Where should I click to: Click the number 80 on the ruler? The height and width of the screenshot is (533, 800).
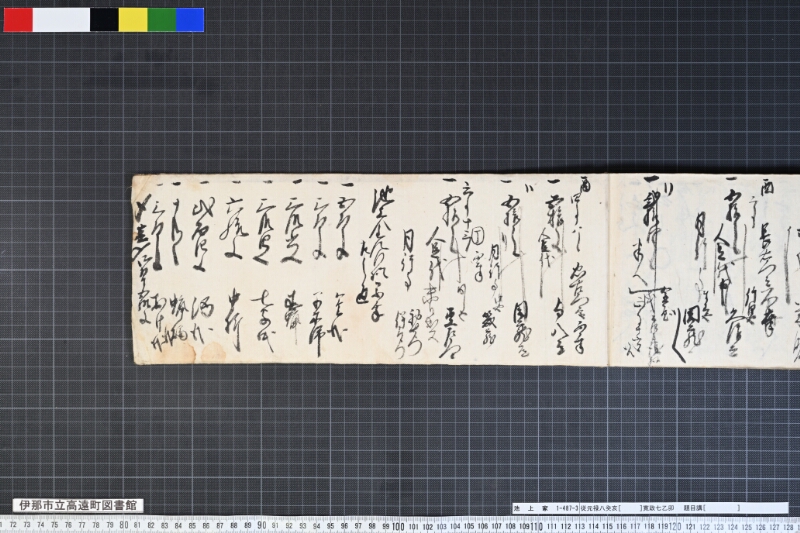coord(123,525)
